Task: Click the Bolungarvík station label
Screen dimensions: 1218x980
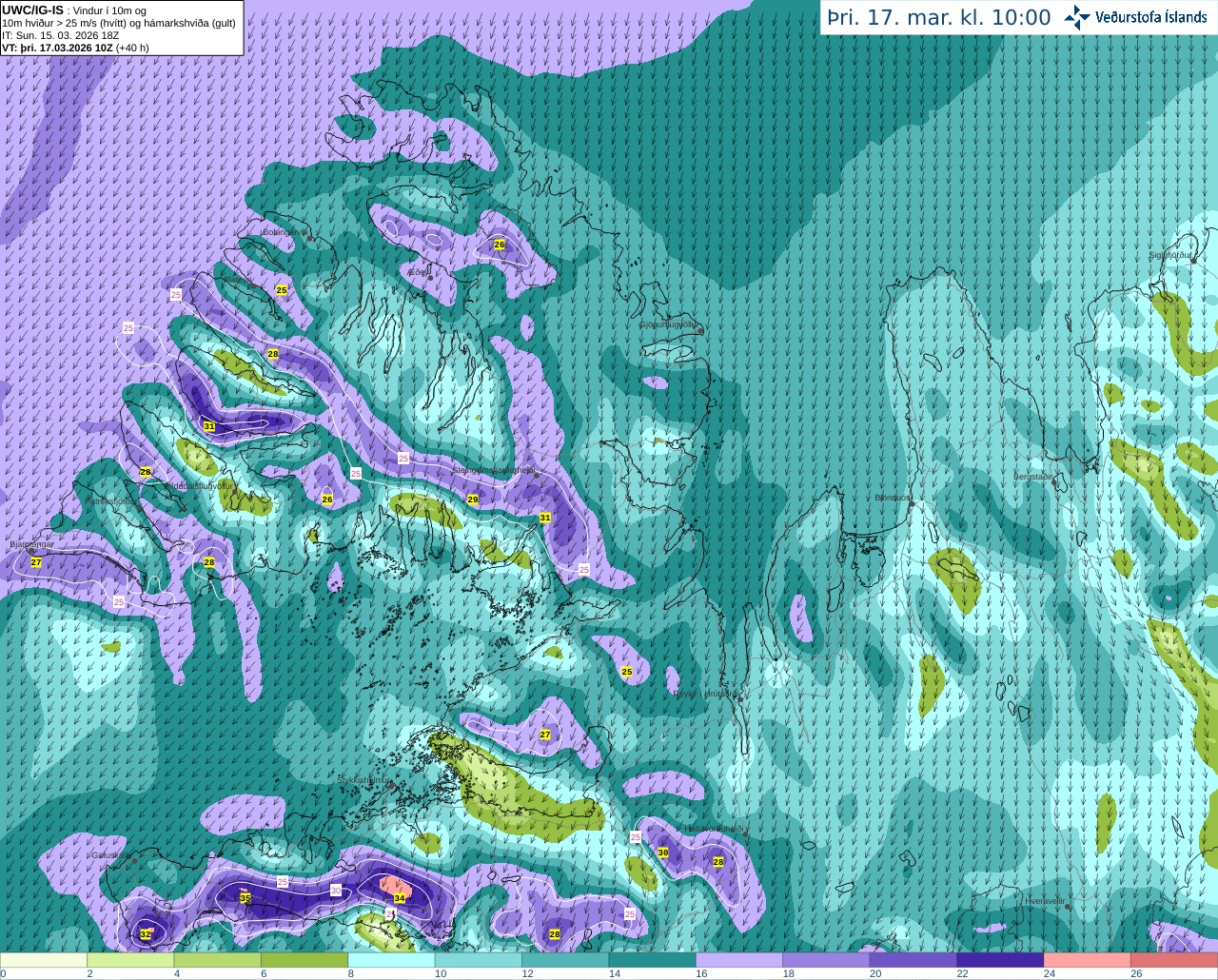Action: [x=285, y=231]
